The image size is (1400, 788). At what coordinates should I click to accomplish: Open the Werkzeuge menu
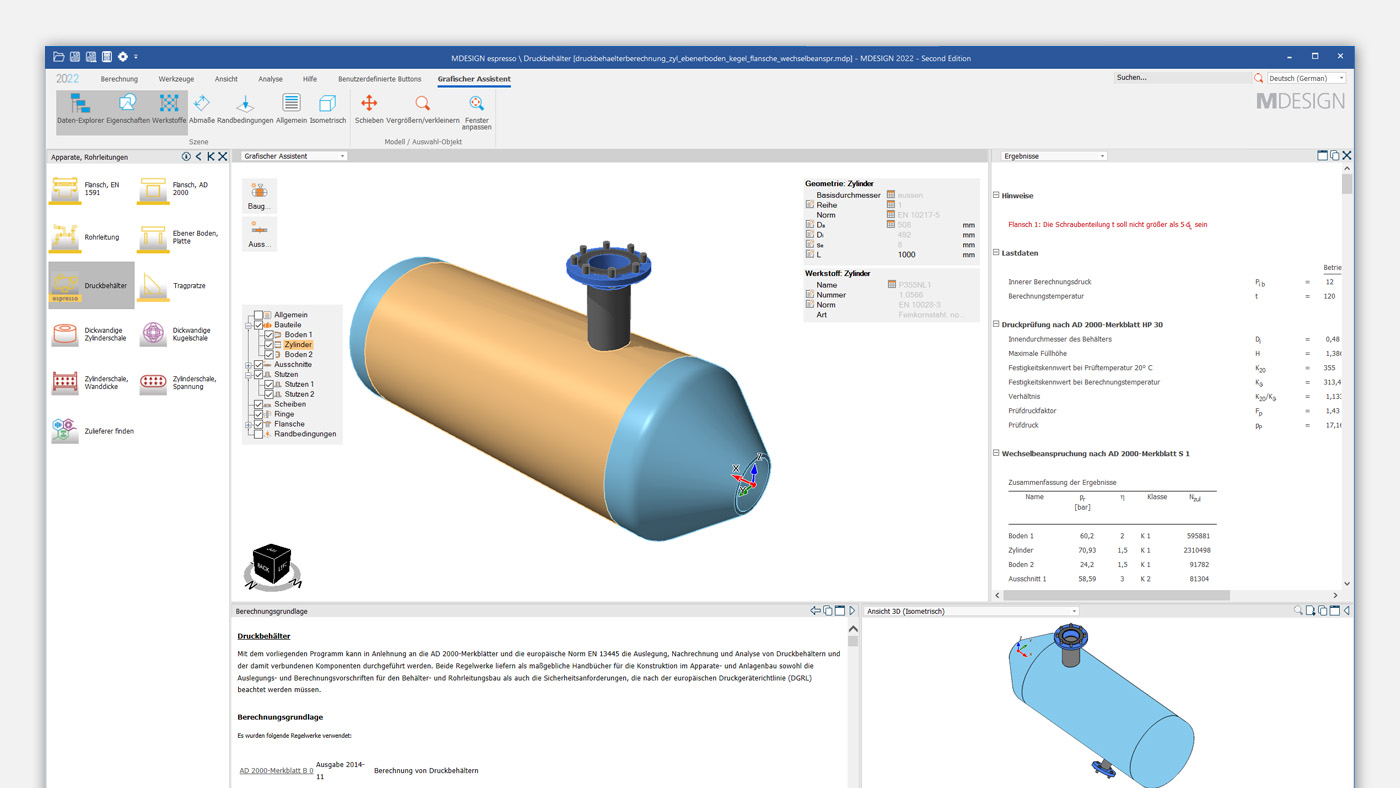tap(176, 79)
